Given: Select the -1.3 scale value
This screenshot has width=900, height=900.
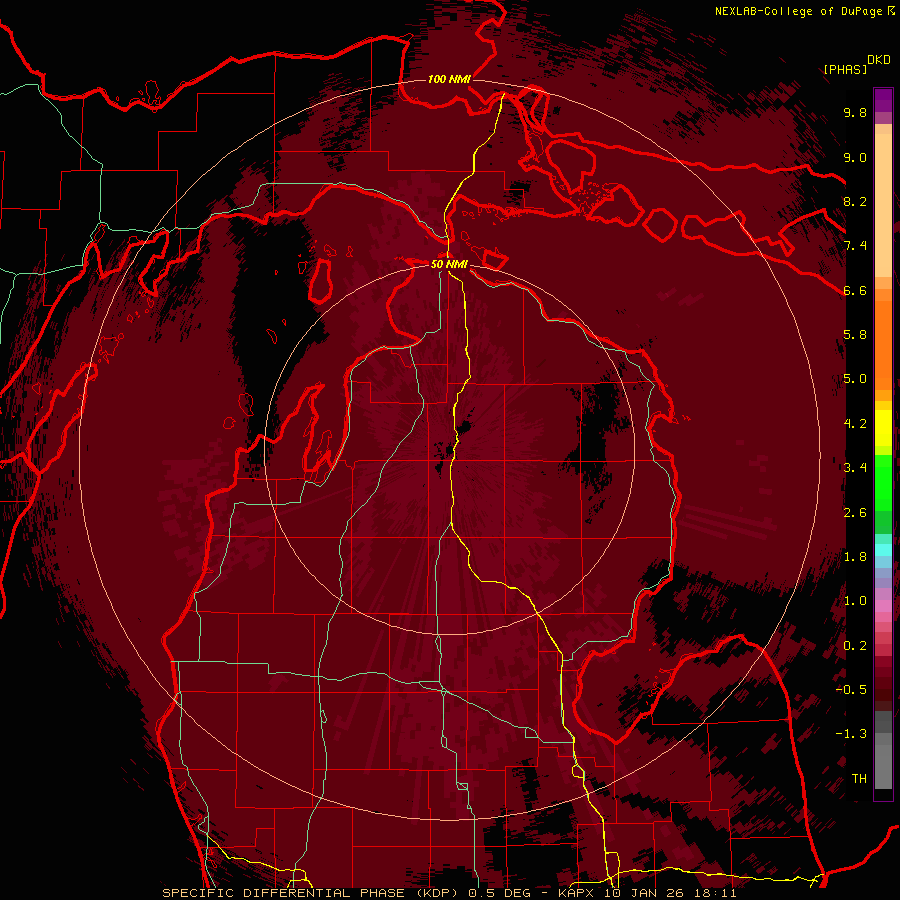Looking at the screenshot, I should [x=851, y=734].
